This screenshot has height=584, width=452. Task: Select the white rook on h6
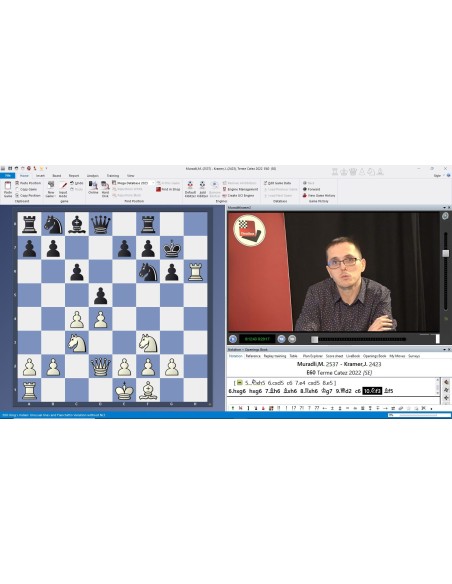coord(195,272)
